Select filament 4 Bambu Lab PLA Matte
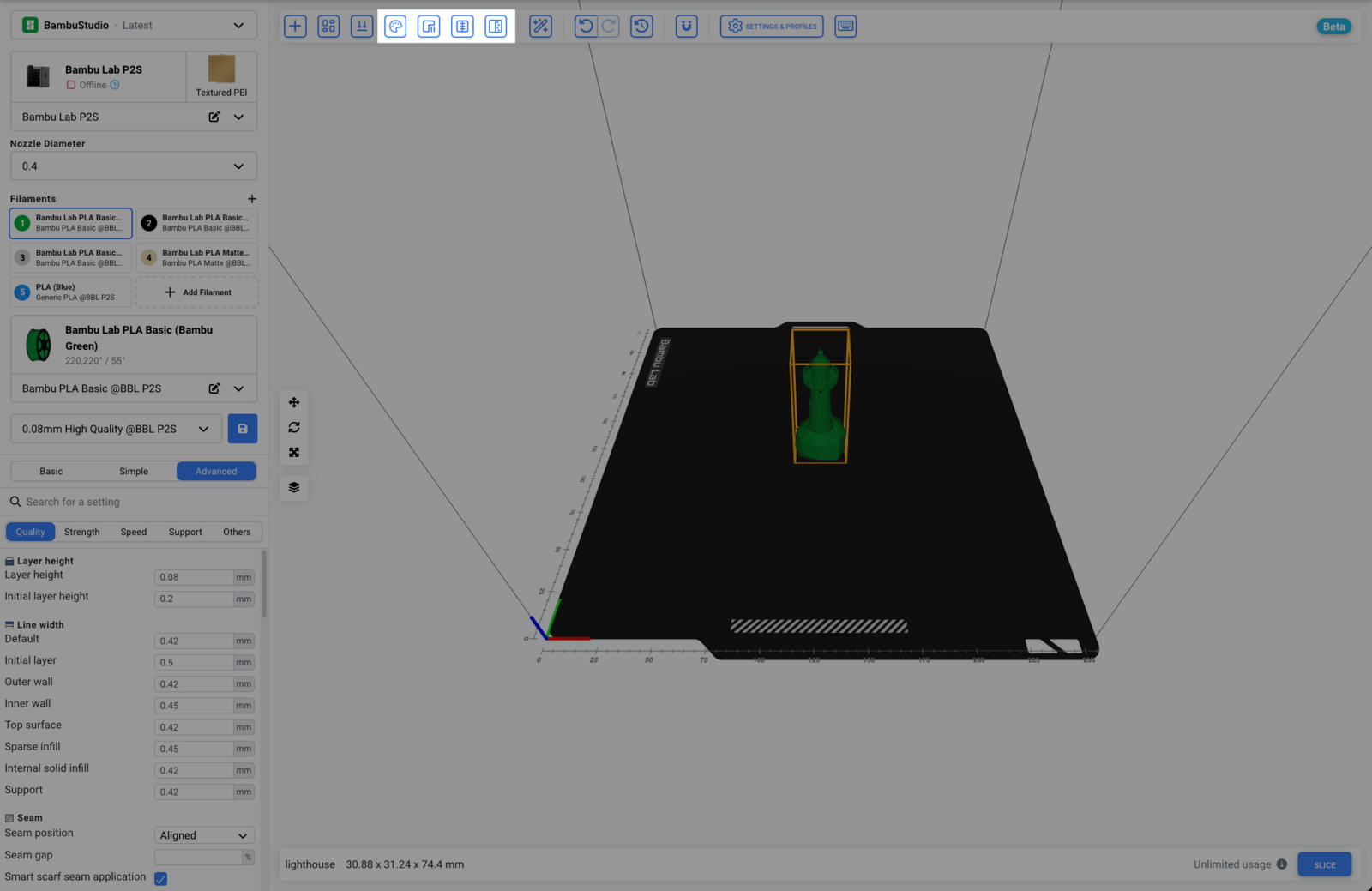Image resolution: width=1372 pixels, height=891 pixels. point(197,257)
